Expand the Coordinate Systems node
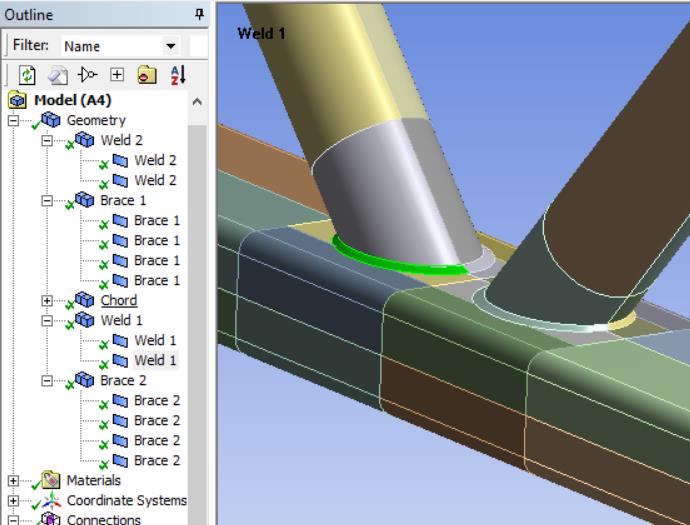The height and width of the screenshot is (525, 690). click(13, 501)
